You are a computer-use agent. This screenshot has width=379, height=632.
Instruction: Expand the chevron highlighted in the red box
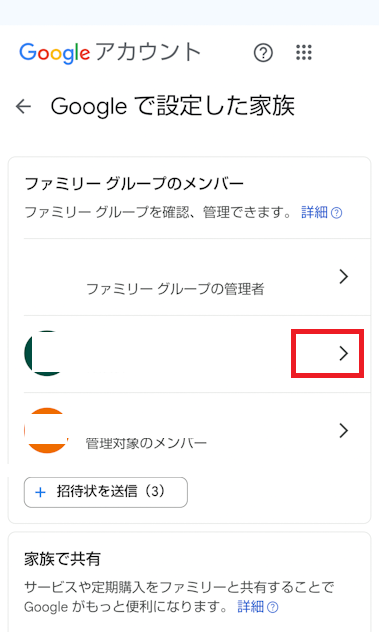point(344,353)
